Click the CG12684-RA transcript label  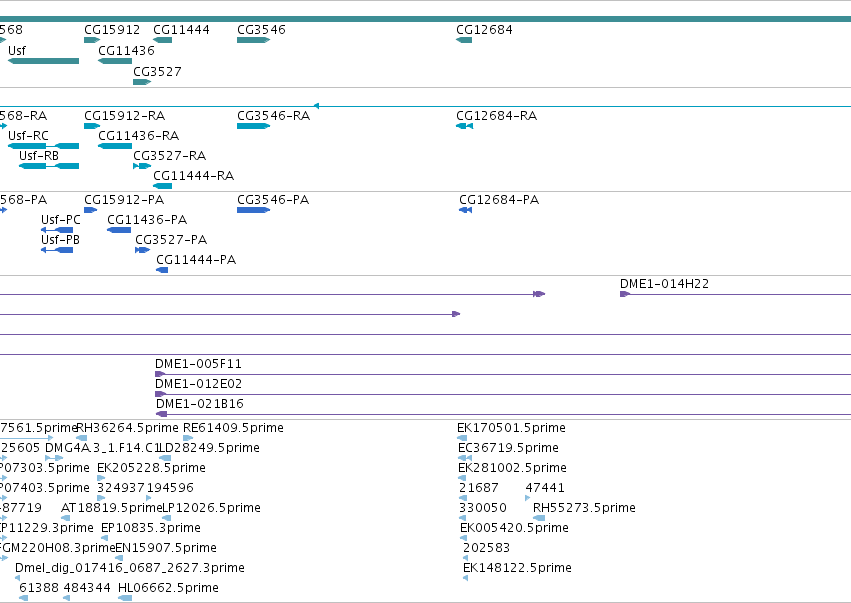[497, 116]
